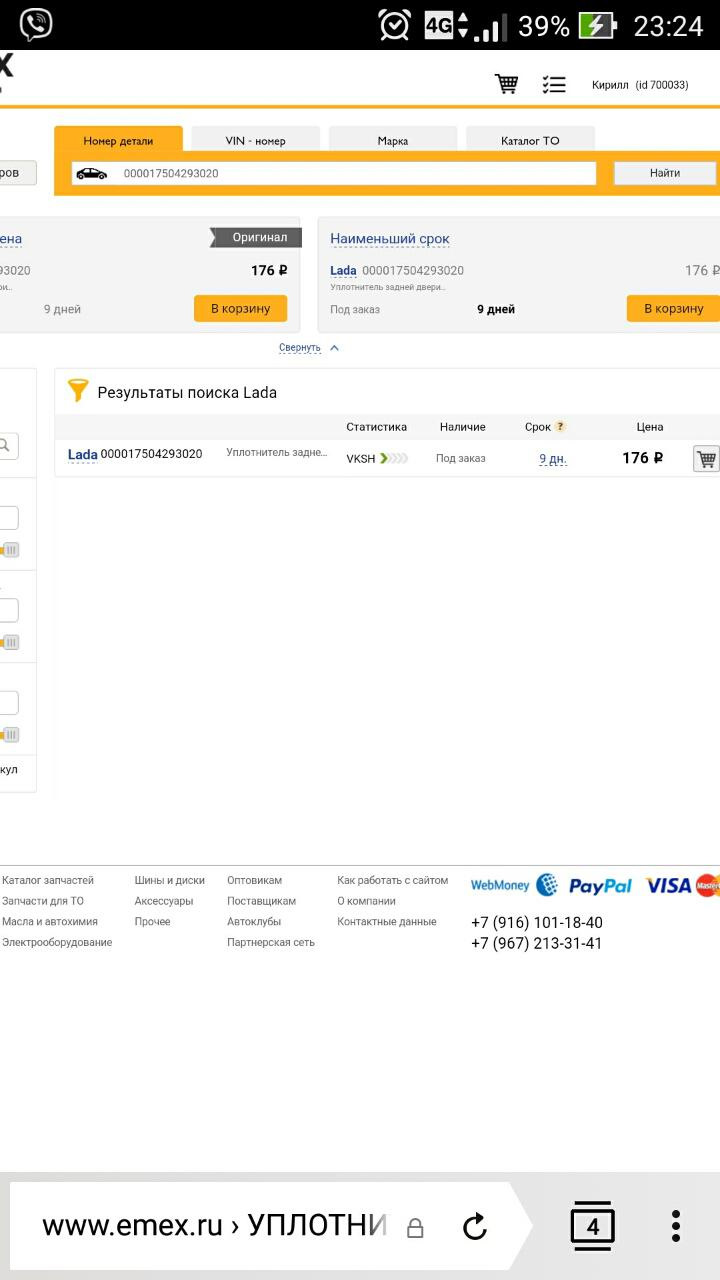Click В корзину in Наименьший срок card
Image resolution: width=720 pixels, height=1280 pixels.
[x=673, y=308]
